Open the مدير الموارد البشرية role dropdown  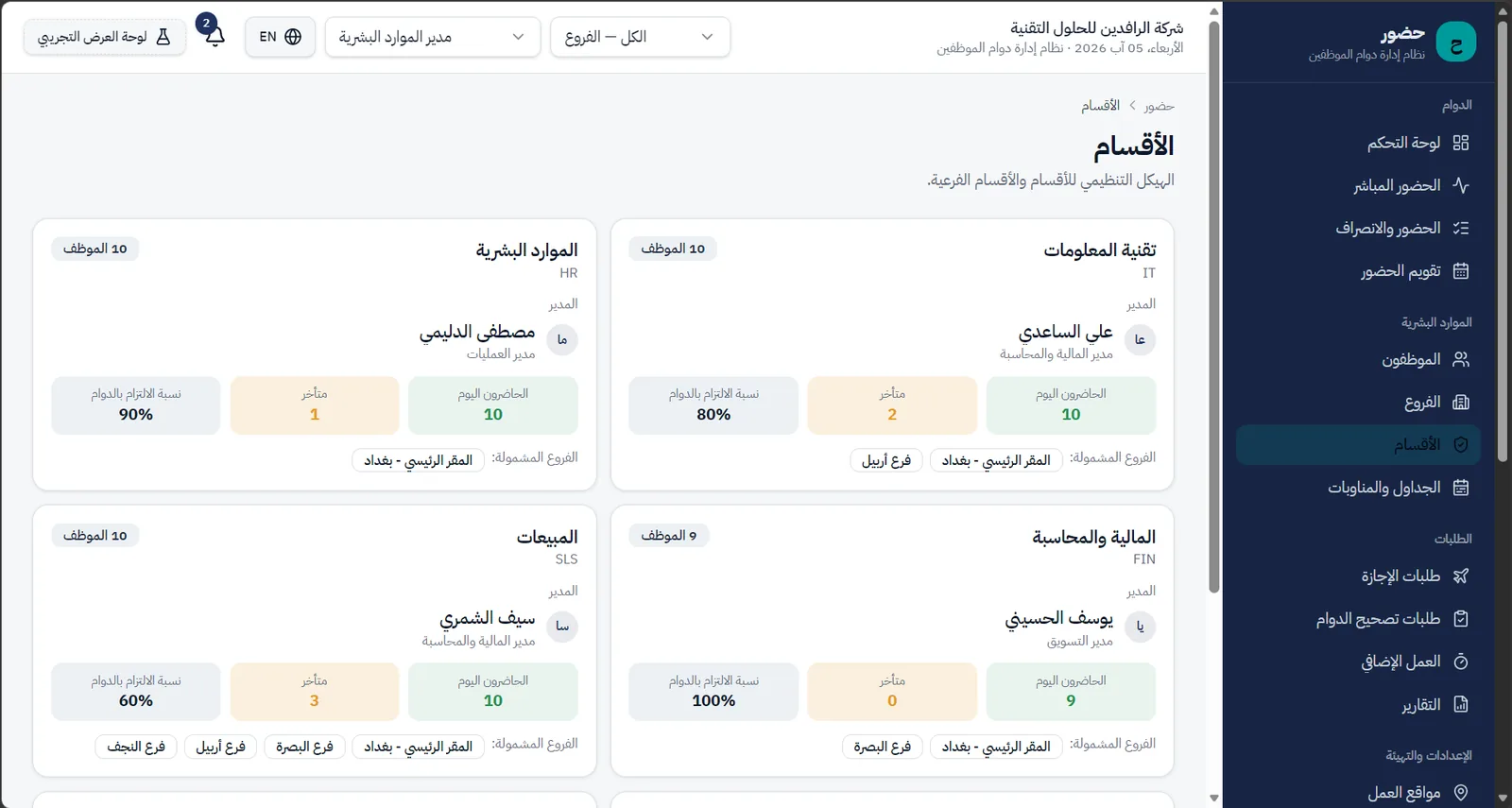coord(433,37)
